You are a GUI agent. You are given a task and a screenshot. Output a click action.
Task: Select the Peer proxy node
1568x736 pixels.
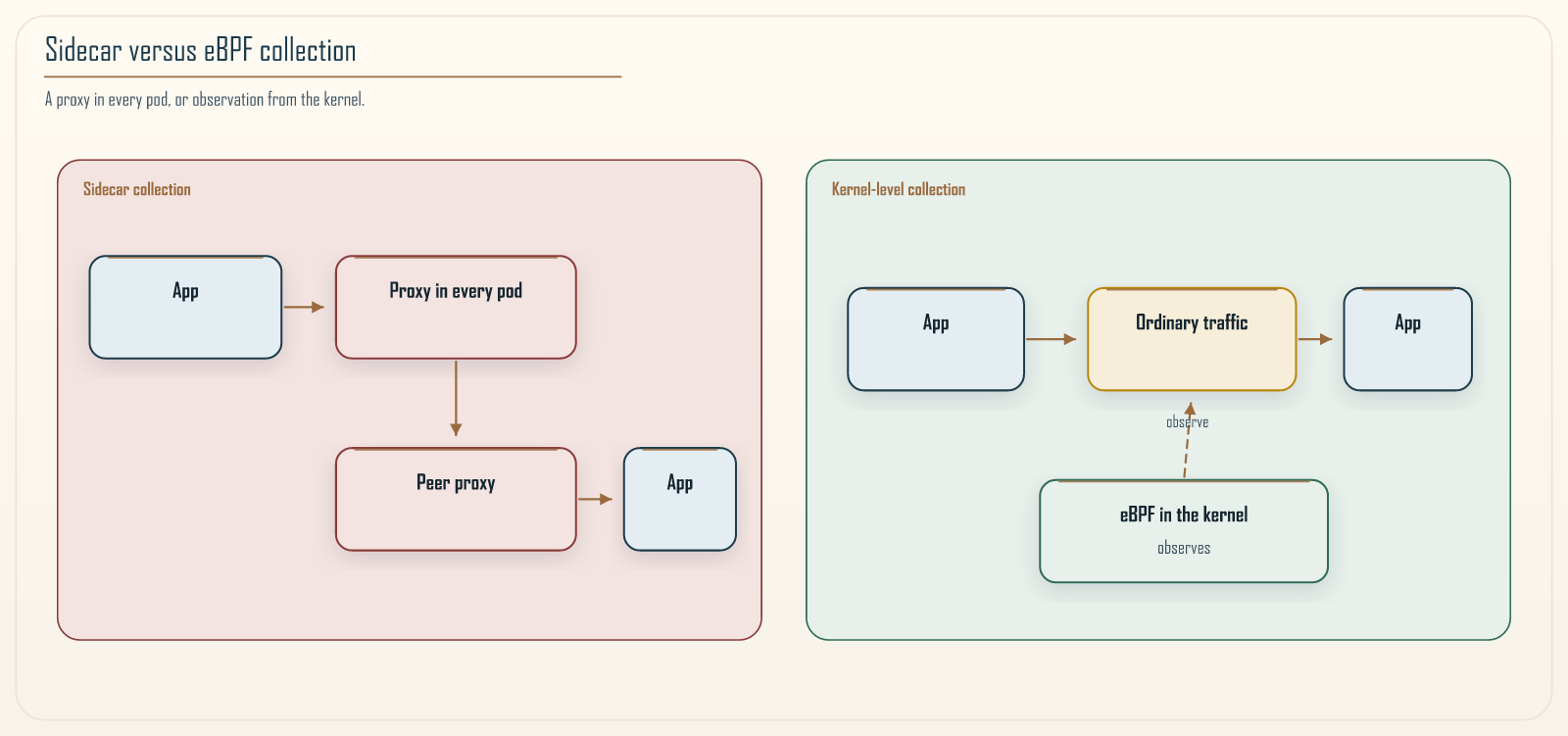[456, 500]
